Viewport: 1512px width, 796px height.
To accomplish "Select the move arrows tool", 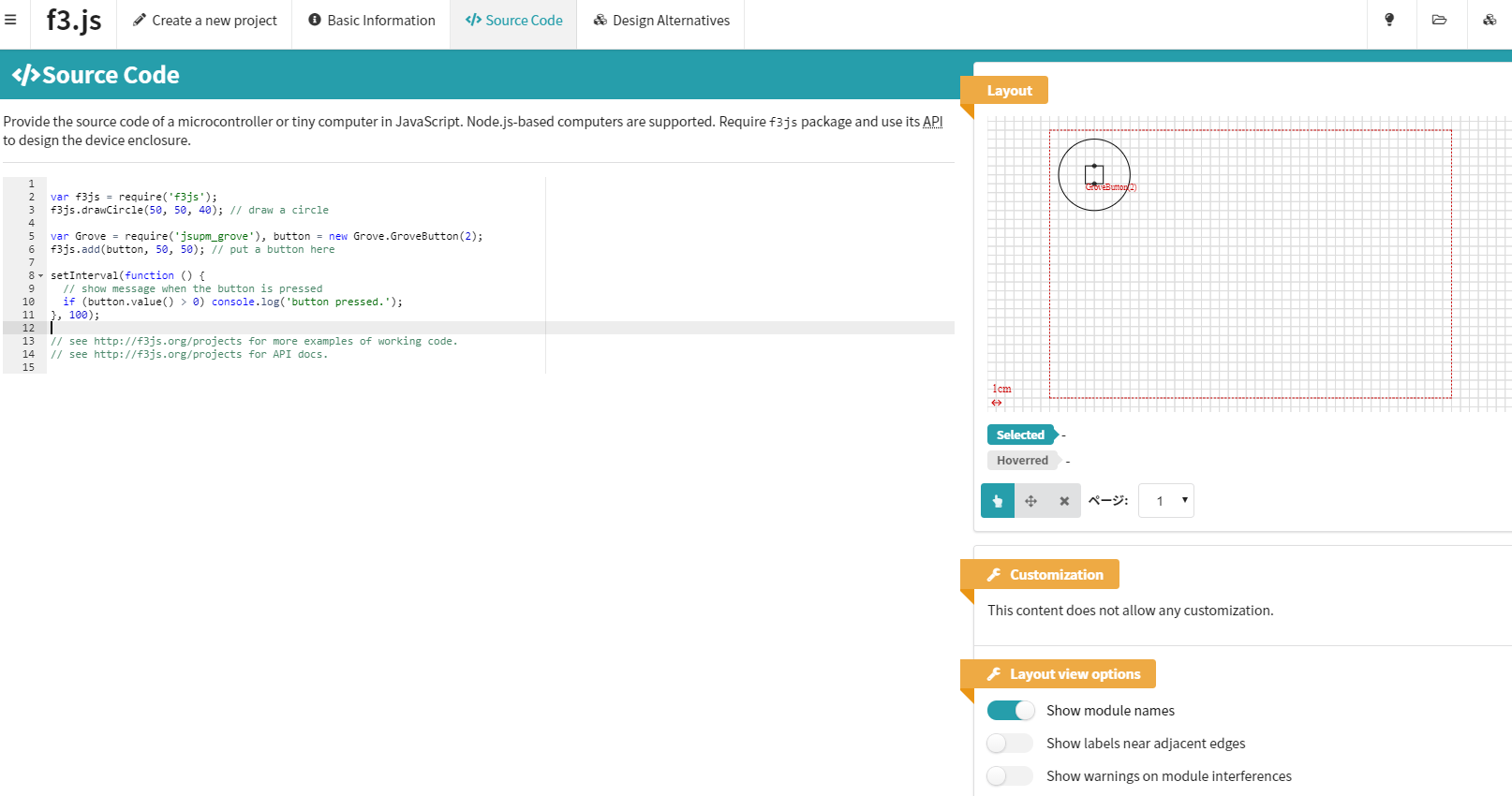I will click(1030, 501).
